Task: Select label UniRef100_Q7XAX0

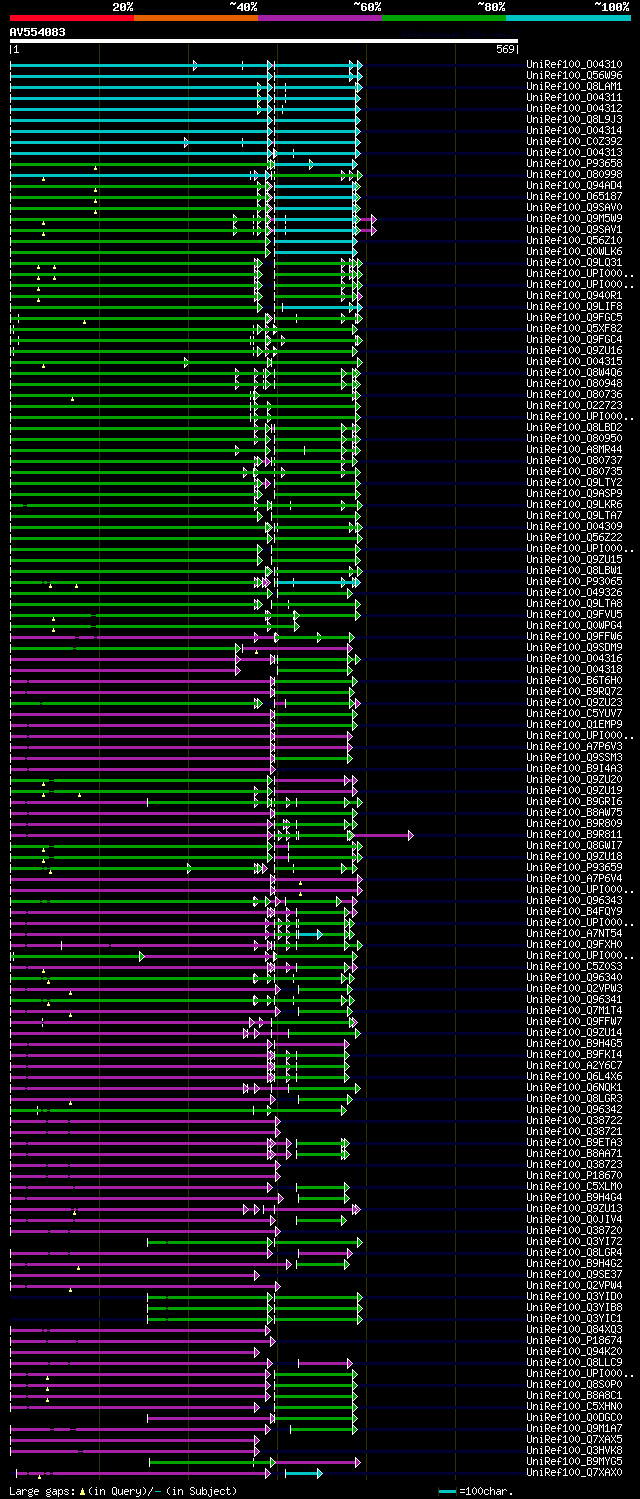Action: pyautogui.click(x=574, y=1472)
